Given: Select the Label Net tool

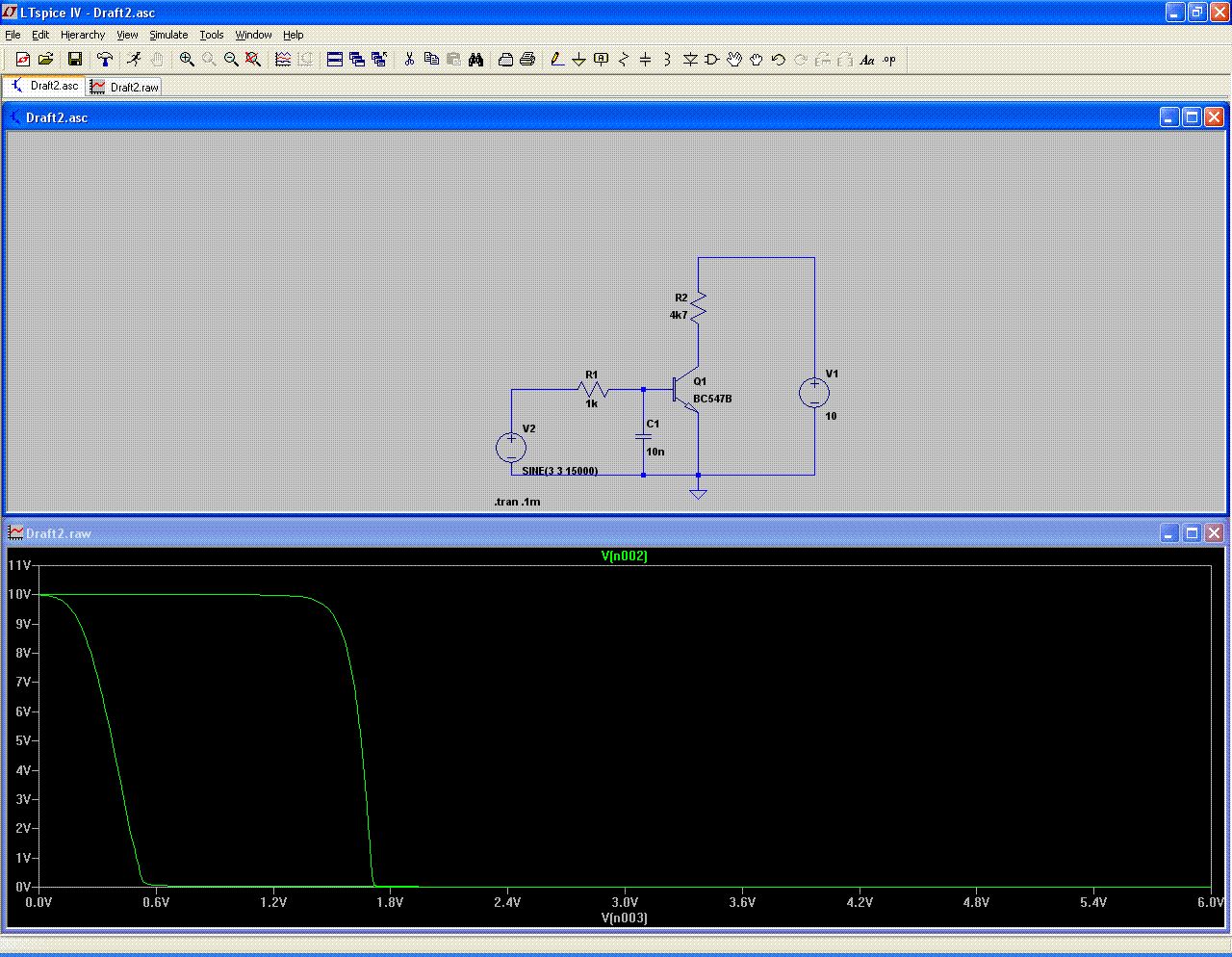Looking at the screenshot, I should [x=602, y=60].
